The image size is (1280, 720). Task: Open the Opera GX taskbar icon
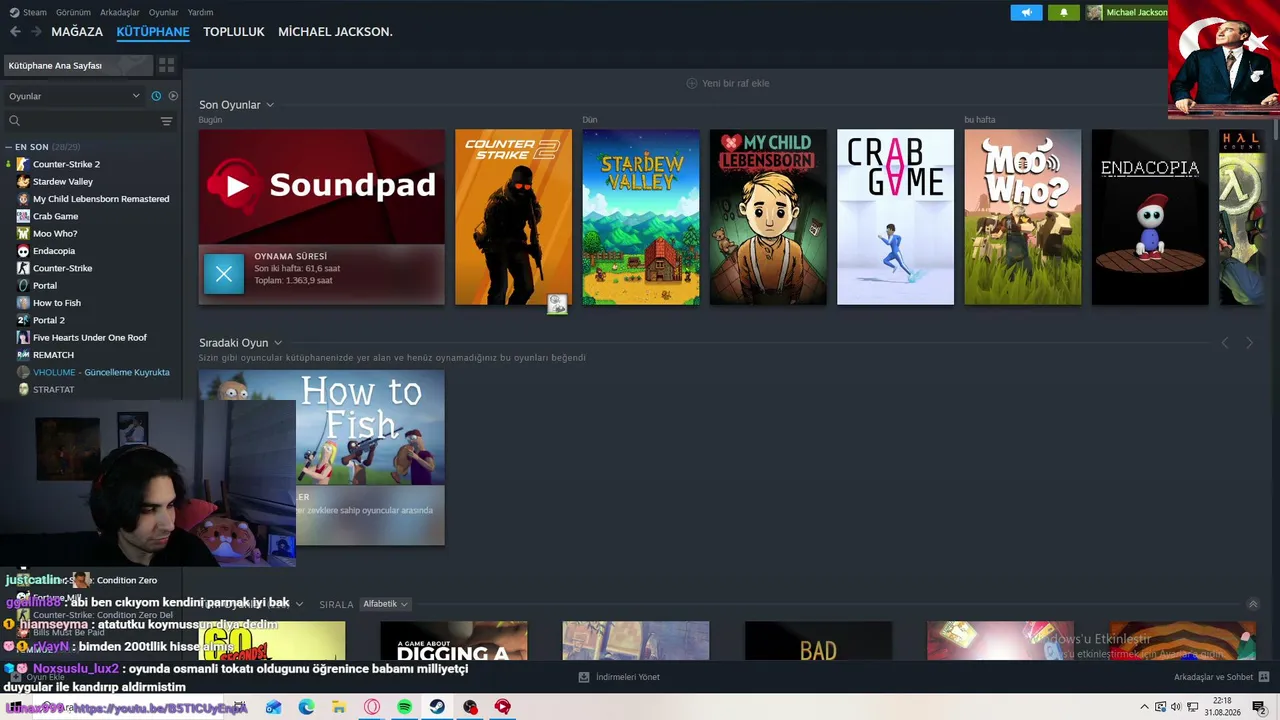tap(372, 707)
